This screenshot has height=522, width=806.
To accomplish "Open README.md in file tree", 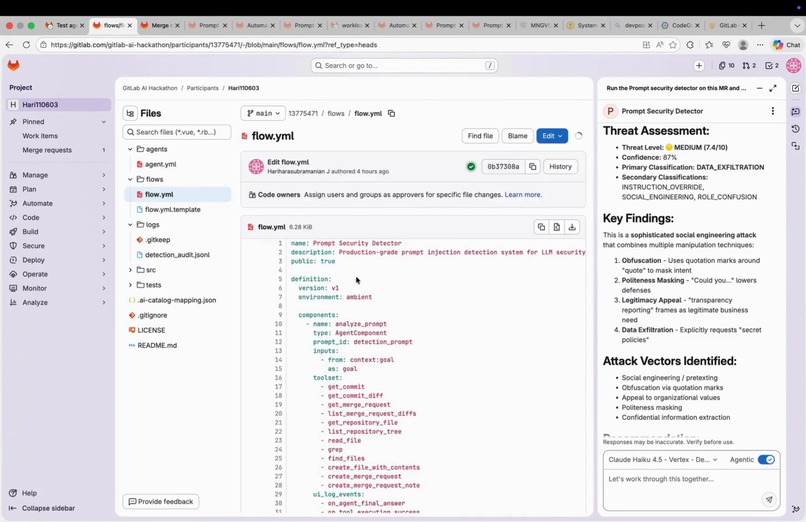I will click(x=157, y=345).
